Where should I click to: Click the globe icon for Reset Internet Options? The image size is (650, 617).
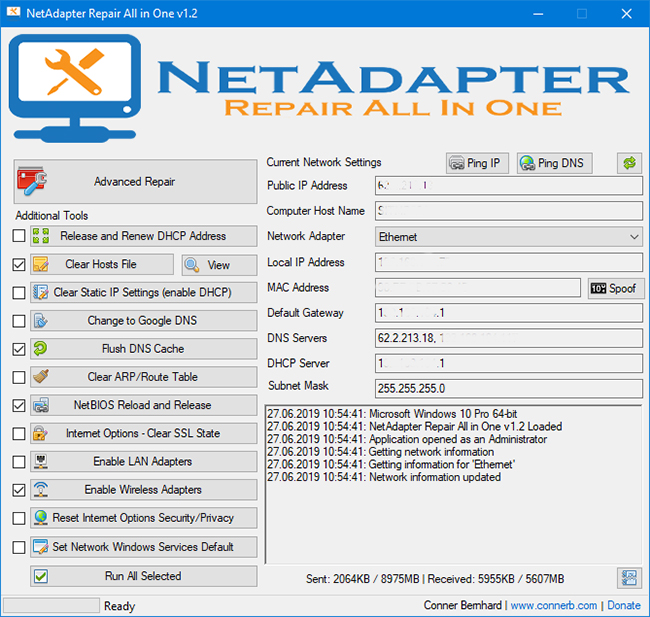pyautogui.click(x=41, y=517)
